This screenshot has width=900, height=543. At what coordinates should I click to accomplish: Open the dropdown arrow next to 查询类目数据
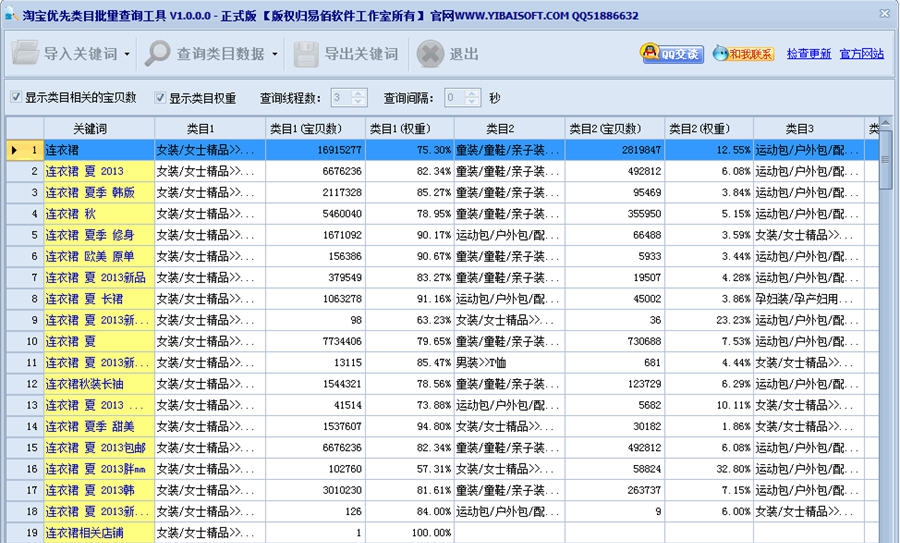[274, 55]
